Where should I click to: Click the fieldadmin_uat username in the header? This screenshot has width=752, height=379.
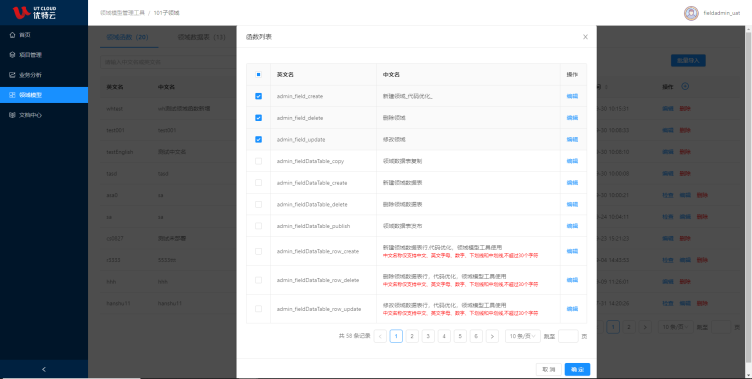(721, 13)
